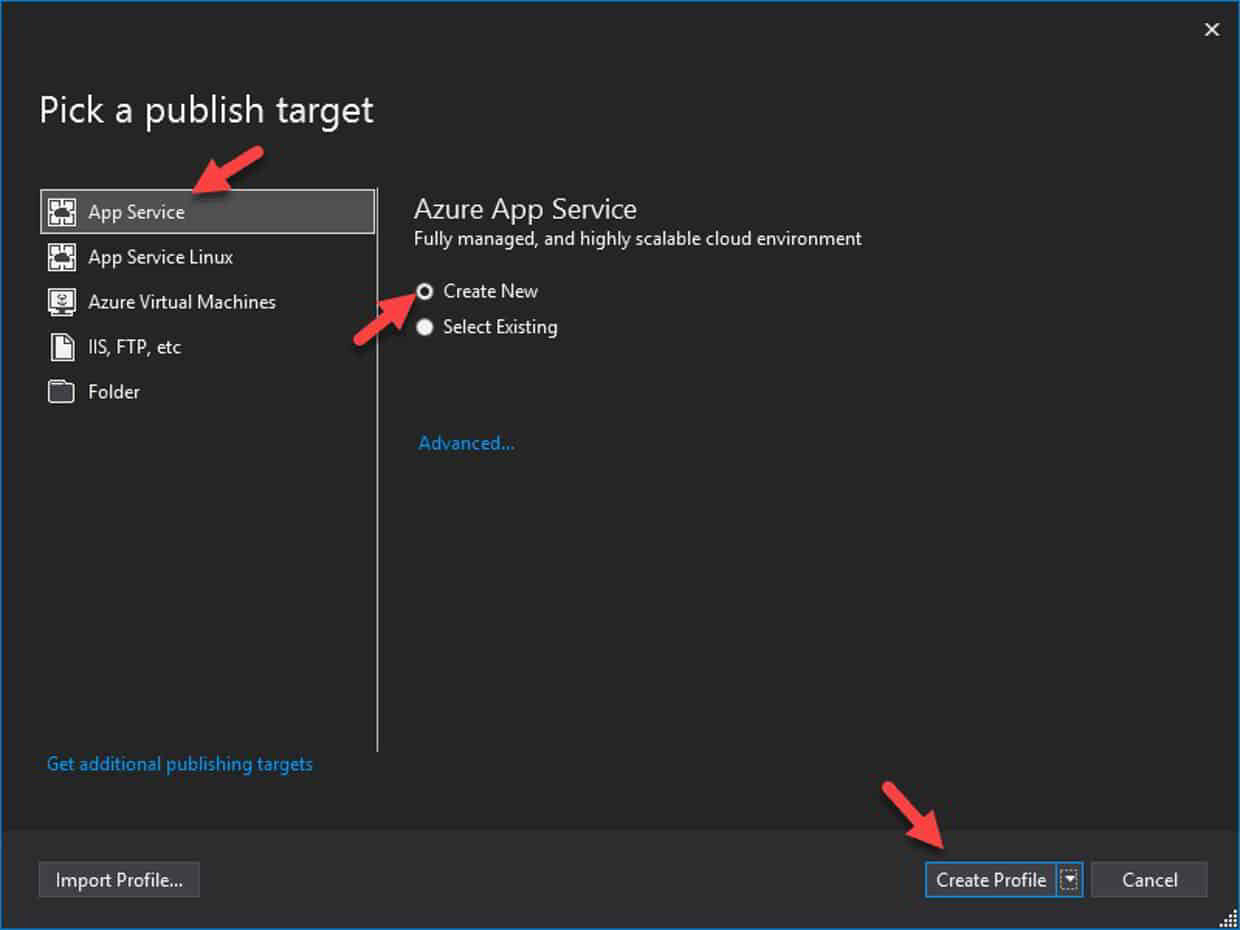Viewport: 1240px width, 930px height.
Task: Choose the Select Existing radio option
Action: click(x=425, y=327)
